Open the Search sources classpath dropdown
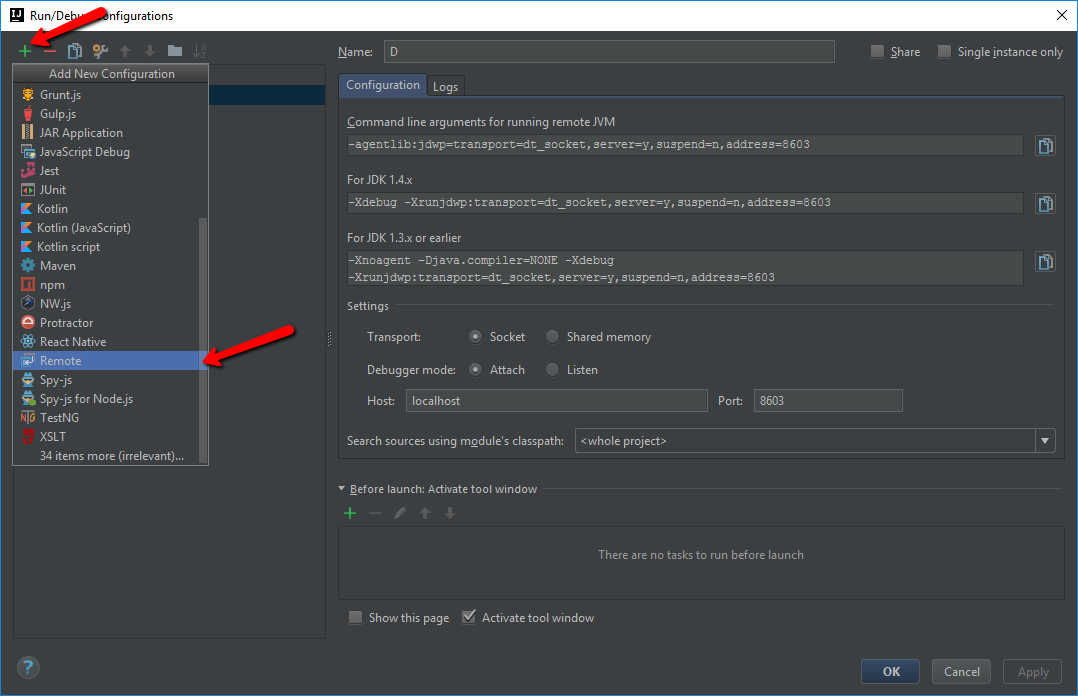 point(1044,440)
